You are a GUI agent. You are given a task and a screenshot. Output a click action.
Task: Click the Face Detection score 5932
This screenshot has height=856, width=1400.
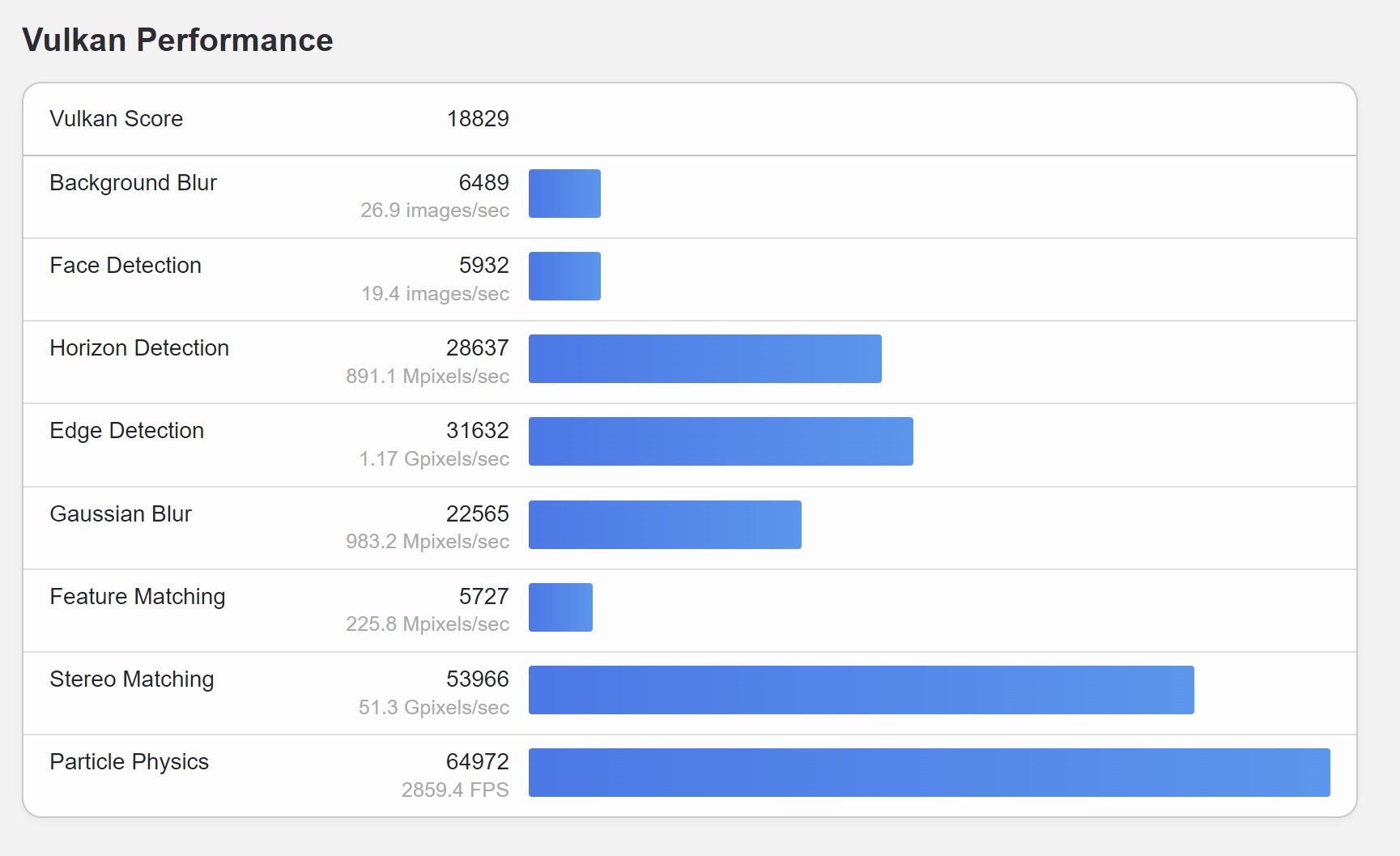click(484, 266)
